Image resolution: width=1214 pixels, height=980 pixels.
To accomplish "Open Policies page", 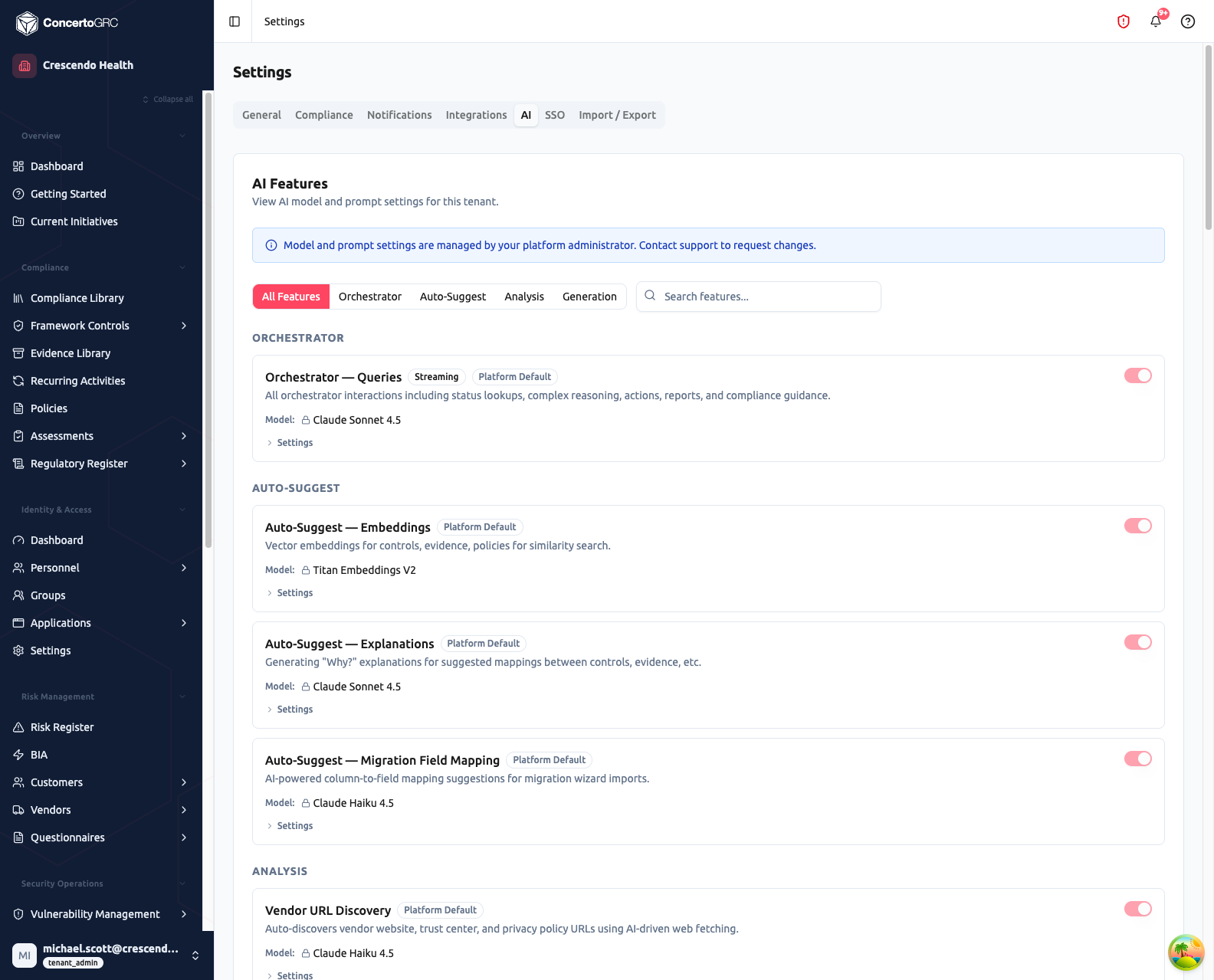I will point(49,408).
